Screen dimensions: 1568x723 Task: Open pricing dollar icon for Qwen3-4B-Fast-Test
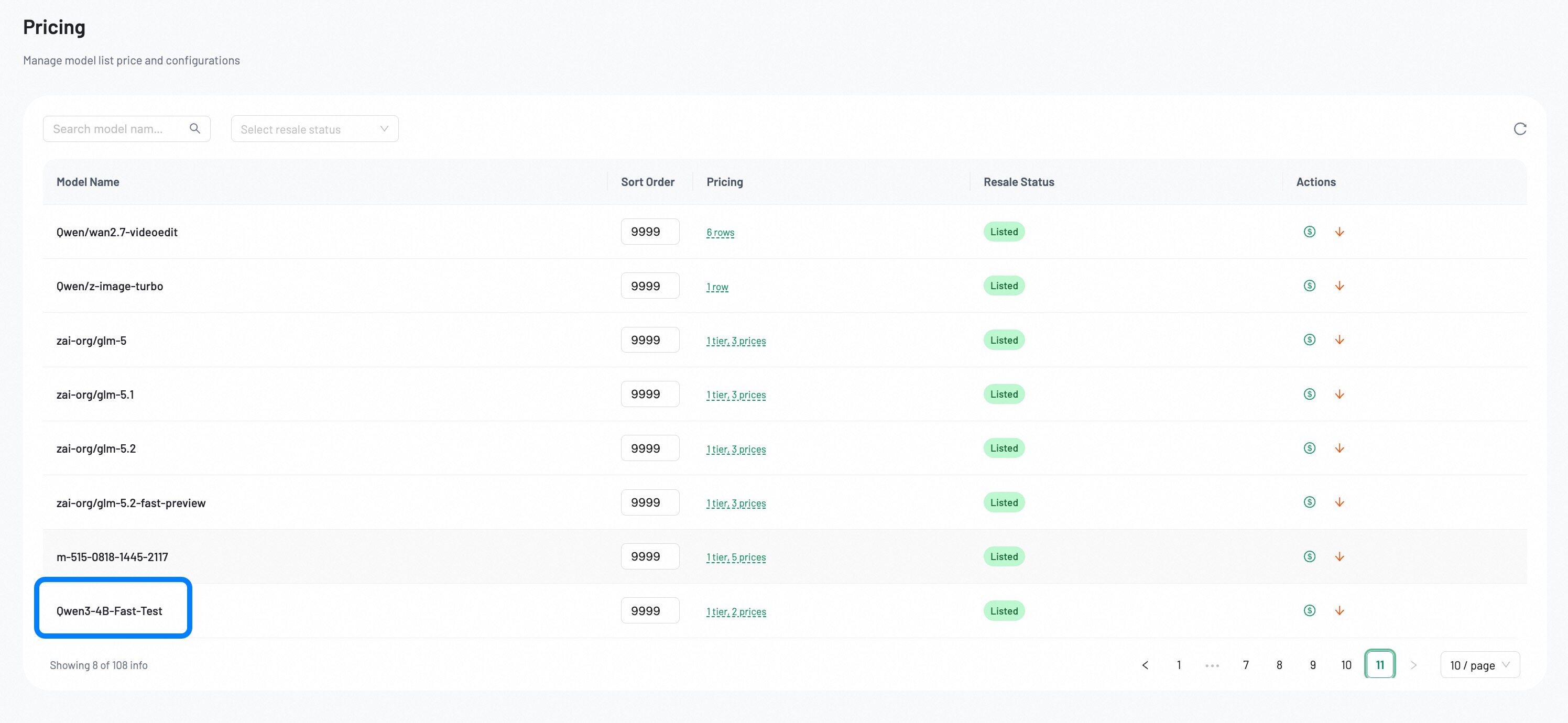click(1309, 610)
